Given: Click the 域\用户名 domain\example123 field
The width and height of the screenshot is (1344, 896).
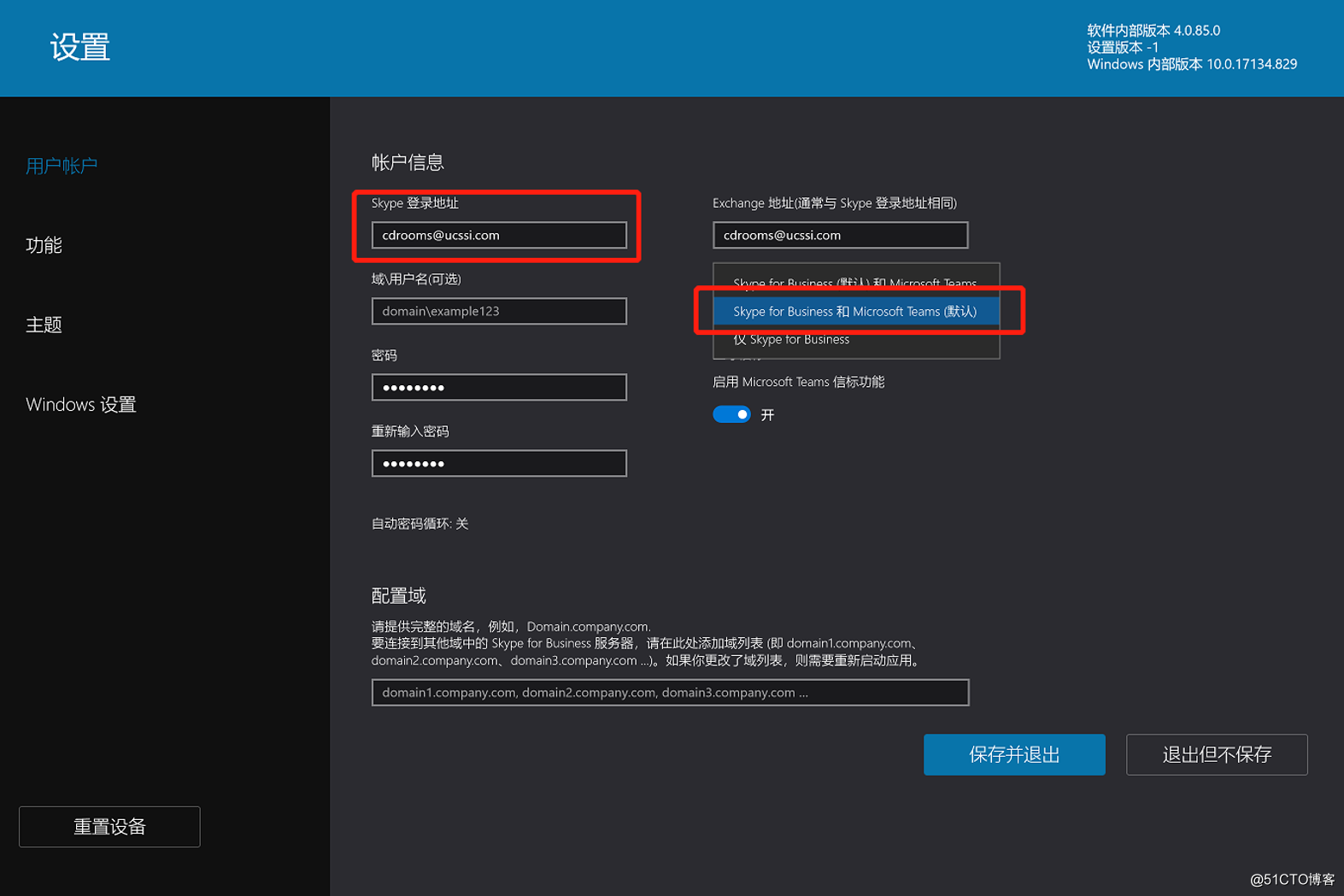Looking at the screenshot, I should tap(499, 311).
